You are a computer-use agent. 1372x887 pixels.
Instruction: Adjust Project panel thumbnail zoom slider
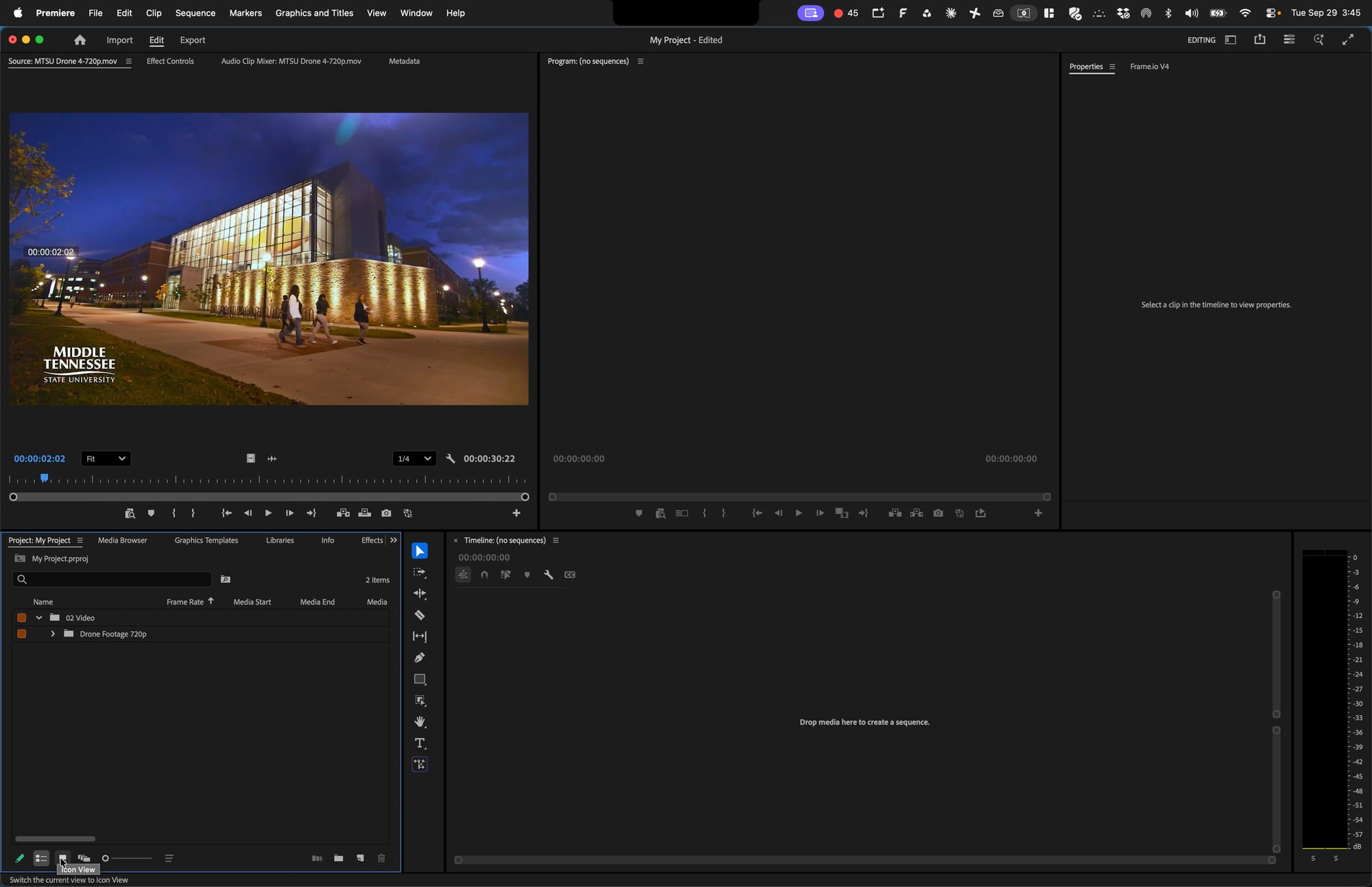pos(127,858)
